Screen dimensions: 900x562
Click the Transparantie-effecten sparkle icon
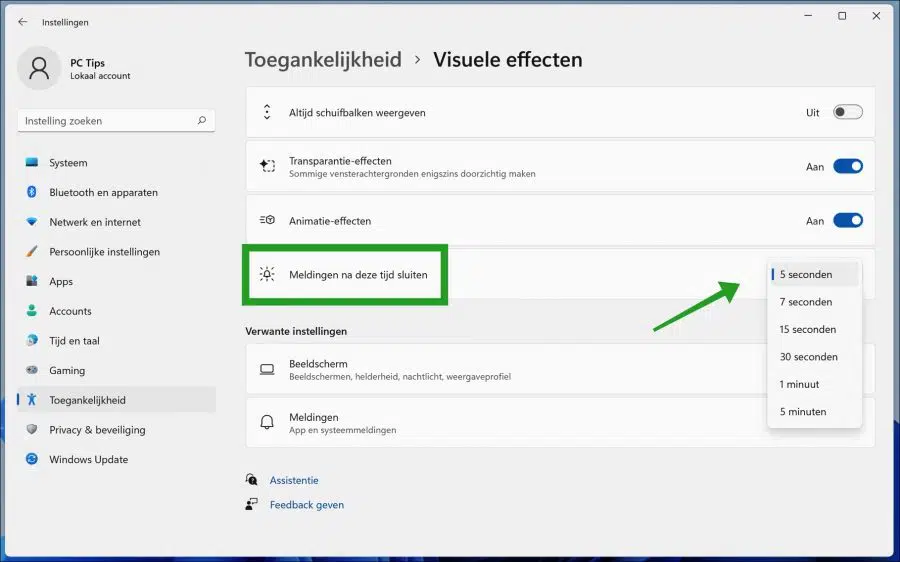coord(267,166)
